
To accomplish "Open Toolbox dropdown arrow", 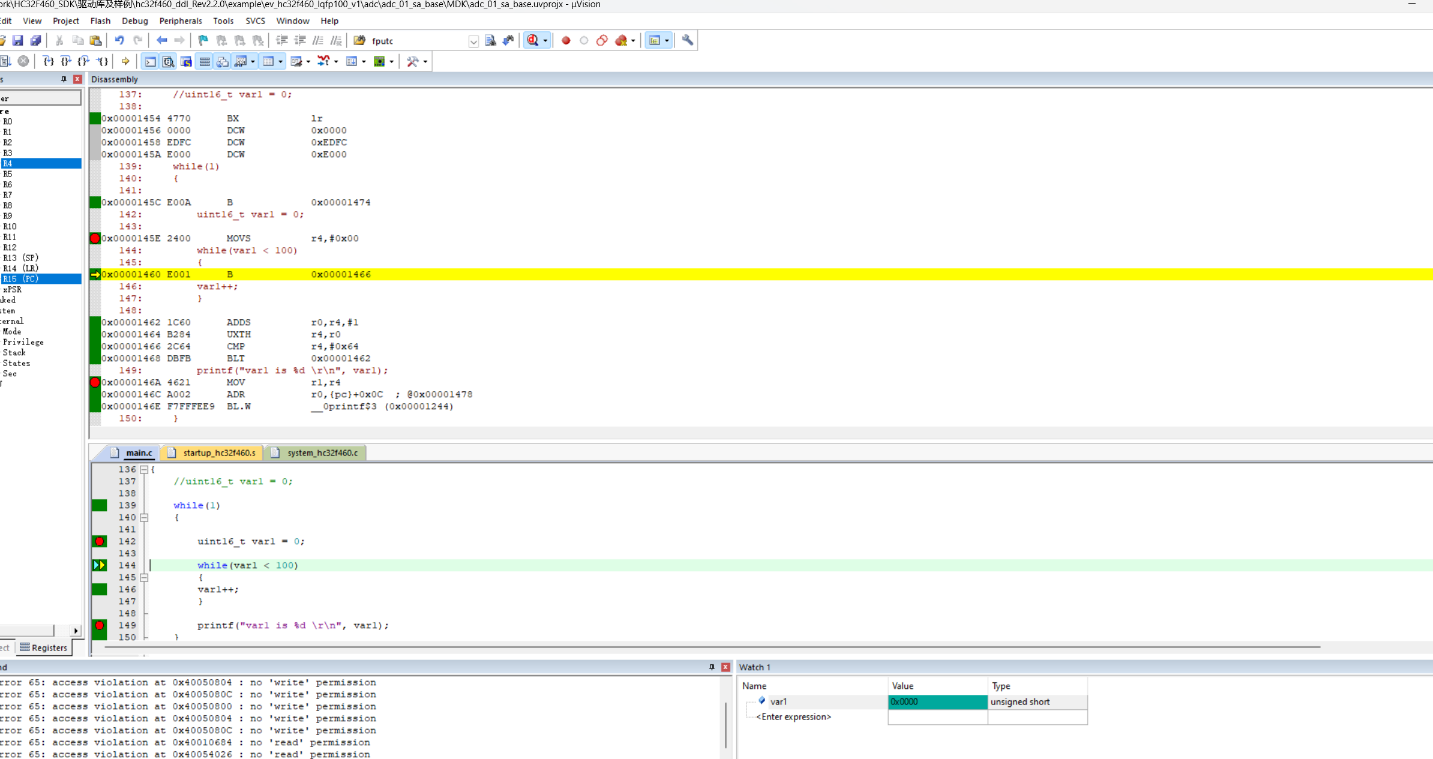I will tap(426, 62).
